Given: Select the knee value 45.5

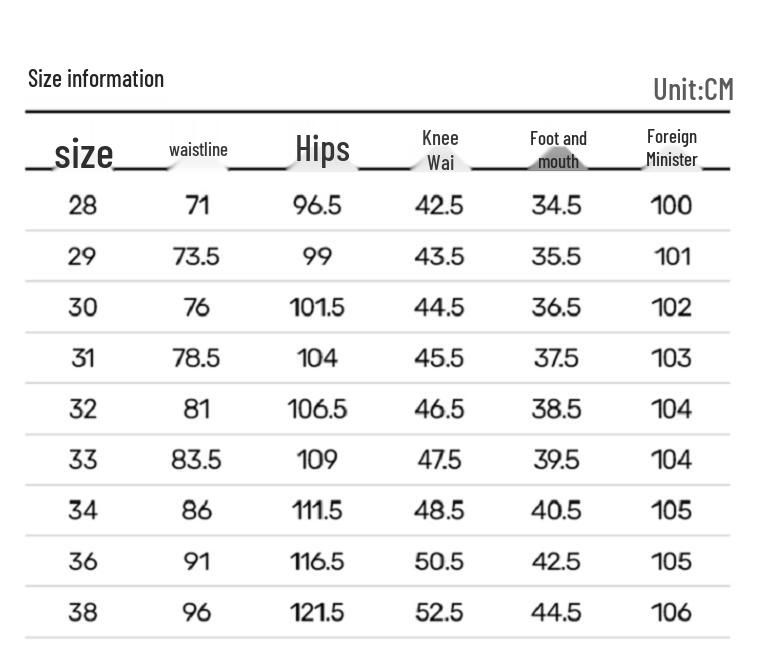Looking at the screenshot, I should [439, 358].
